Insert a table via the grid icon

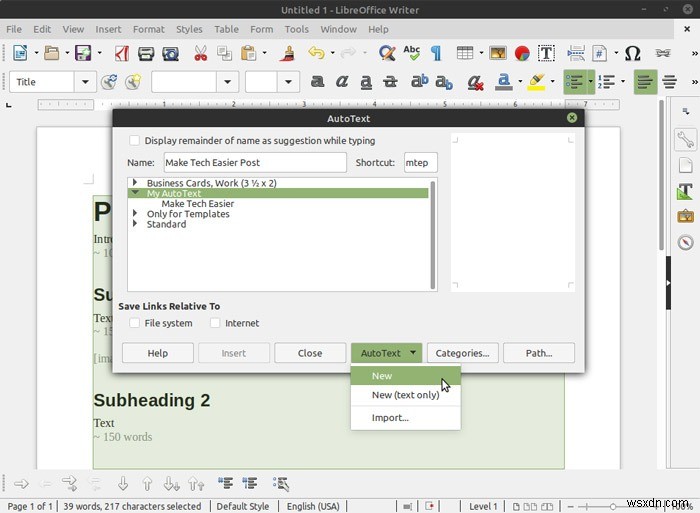pos(465,53)
